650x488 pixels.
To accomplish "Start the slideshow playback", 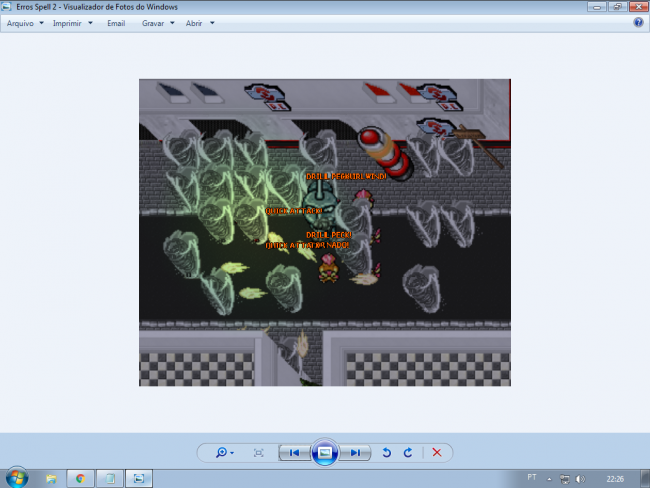I will 325,452.
